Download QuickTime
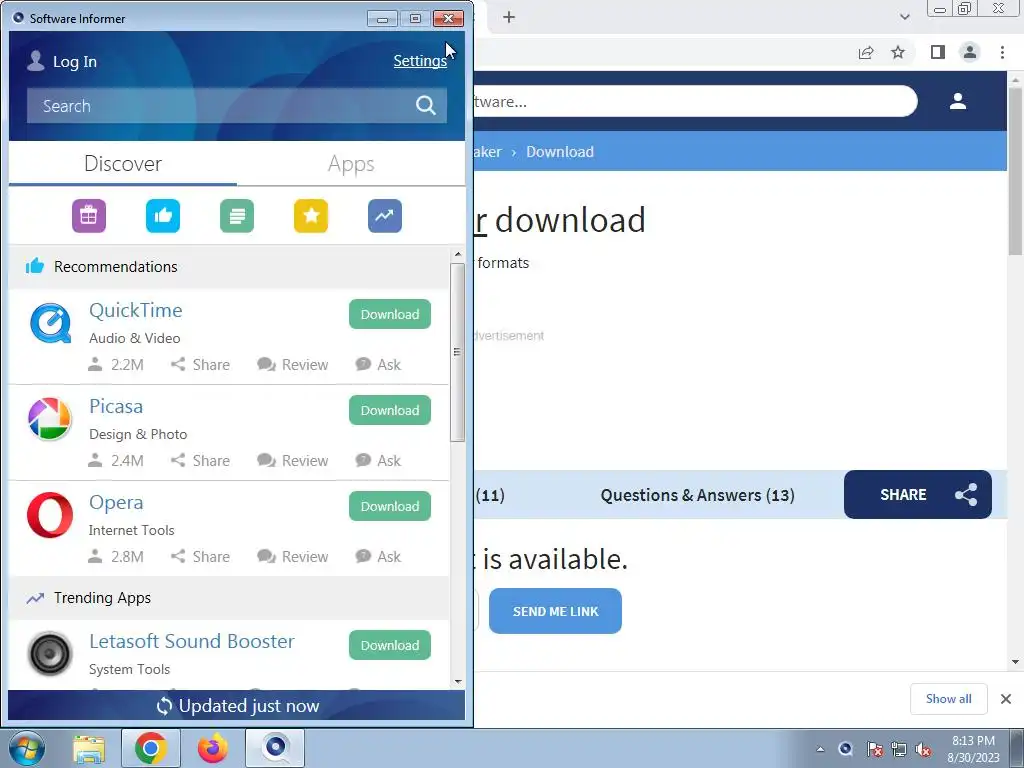Image resolution: width=1024 pixels, height=768 pixels. click(x=390, y=314)
